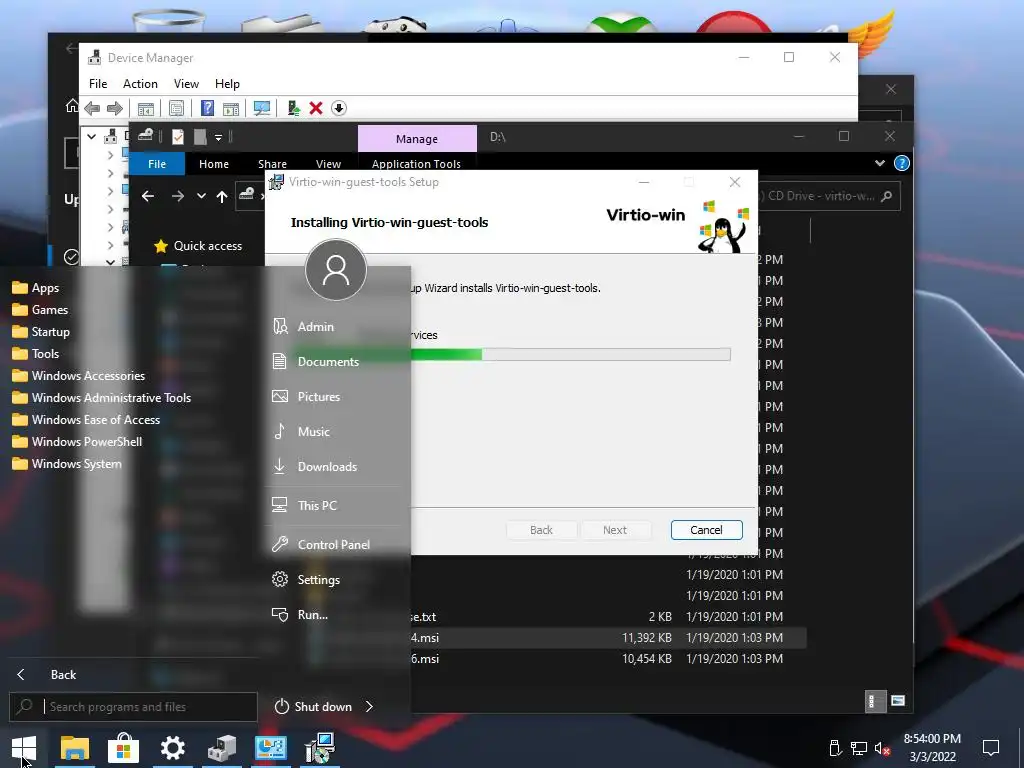Select the Manage tab in Explorer
The image size is (1024, 768).
click(x=417, y=138)
